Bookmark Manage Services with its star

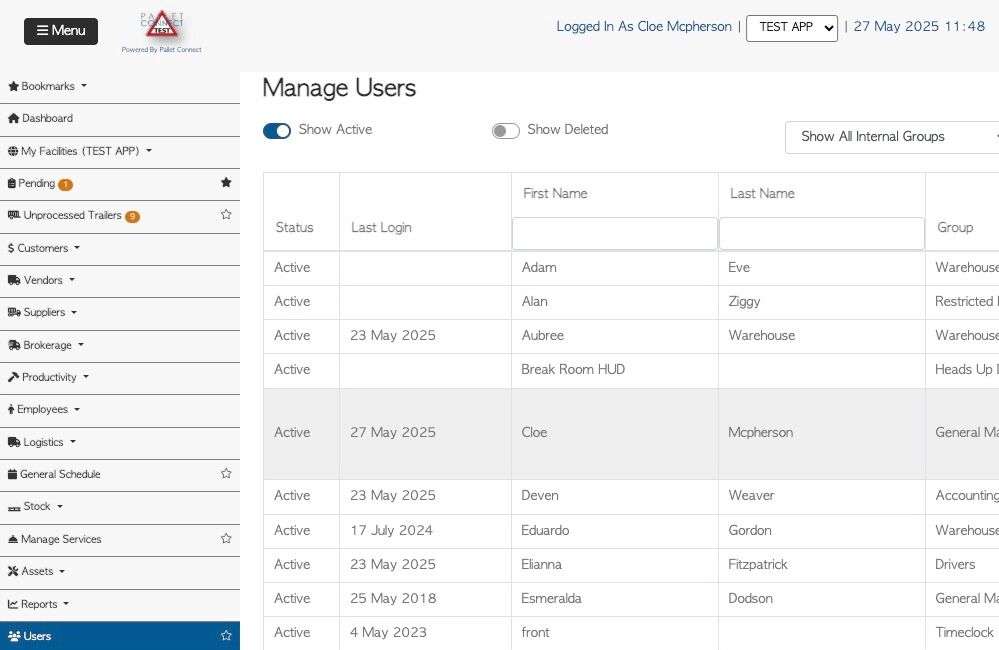[226, 538]
